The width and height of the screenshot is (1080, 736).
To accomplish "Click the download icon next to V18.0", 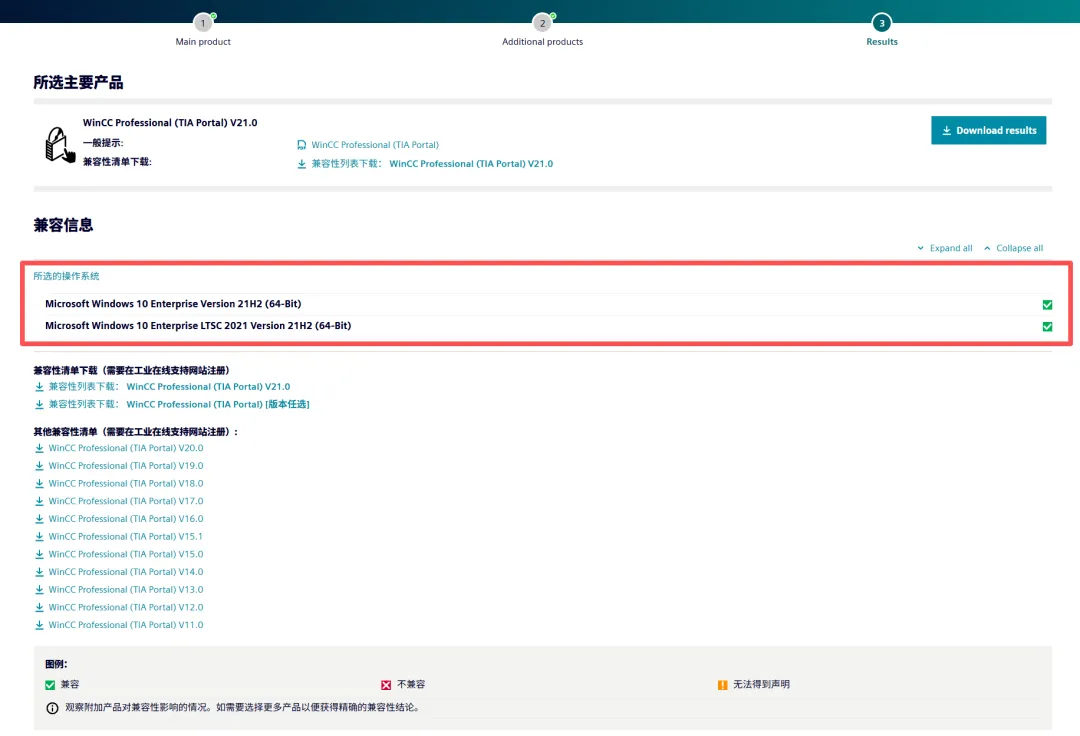I will (39, 483).
